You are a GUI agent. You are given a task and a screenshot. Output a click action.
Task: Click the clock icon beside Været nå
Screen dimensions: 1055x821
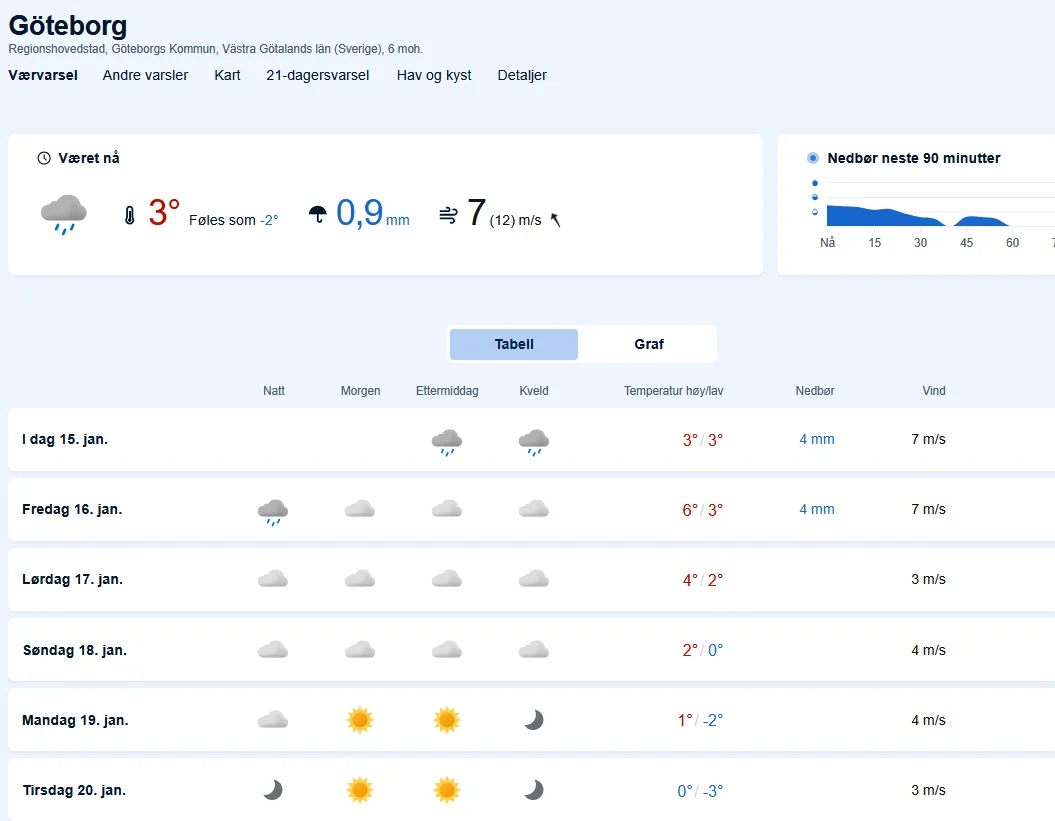tap(44, 158)
